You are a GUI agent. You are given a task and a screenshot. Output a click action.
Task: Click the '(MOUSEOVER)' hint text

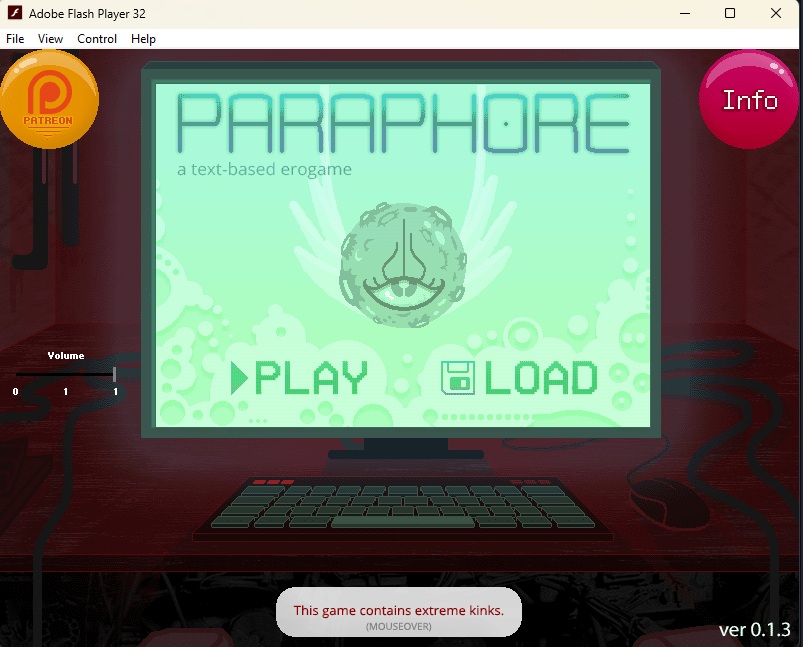(x=398, y=627)
